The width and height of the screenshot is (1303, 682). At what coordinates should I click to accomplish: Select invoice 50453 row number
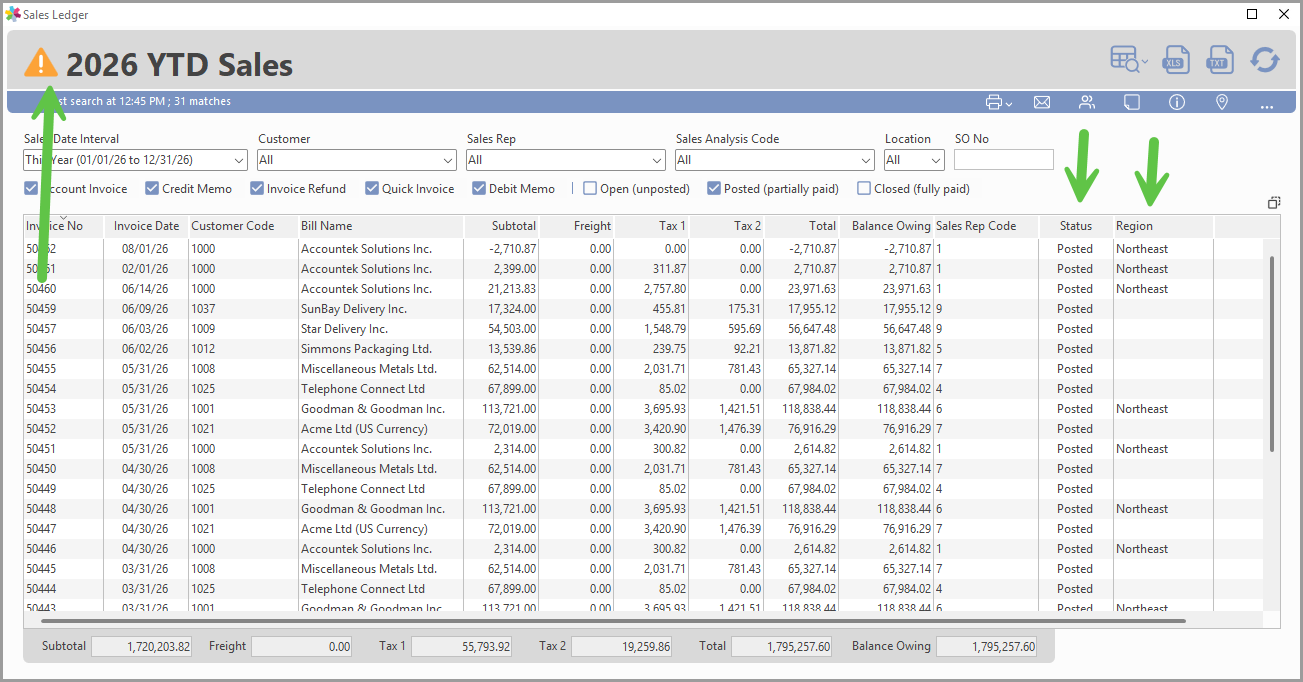[41, 409]
